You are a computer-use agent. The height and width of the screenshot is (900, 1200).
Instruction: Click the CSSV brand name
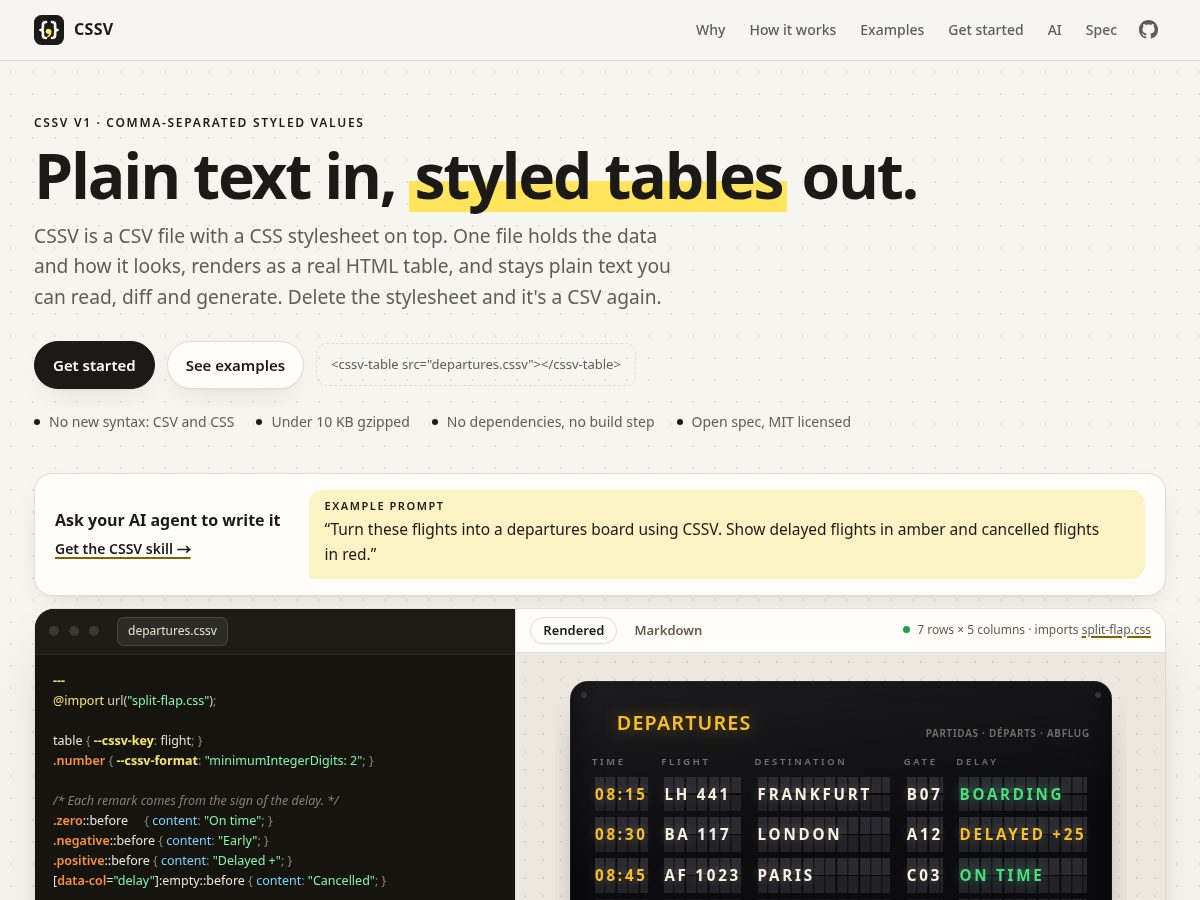click(x=93, y=30)
